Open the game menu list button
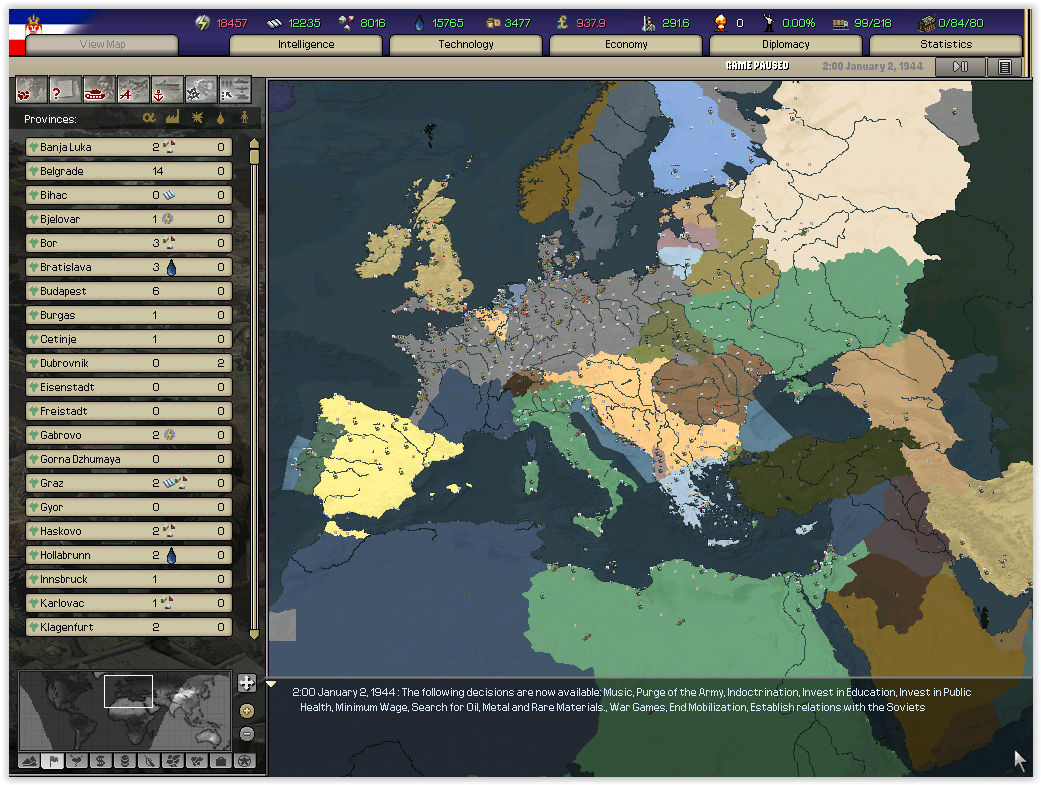This screenshot has height=785, width=1041. pyautogui.click(x=1004, y=66)
